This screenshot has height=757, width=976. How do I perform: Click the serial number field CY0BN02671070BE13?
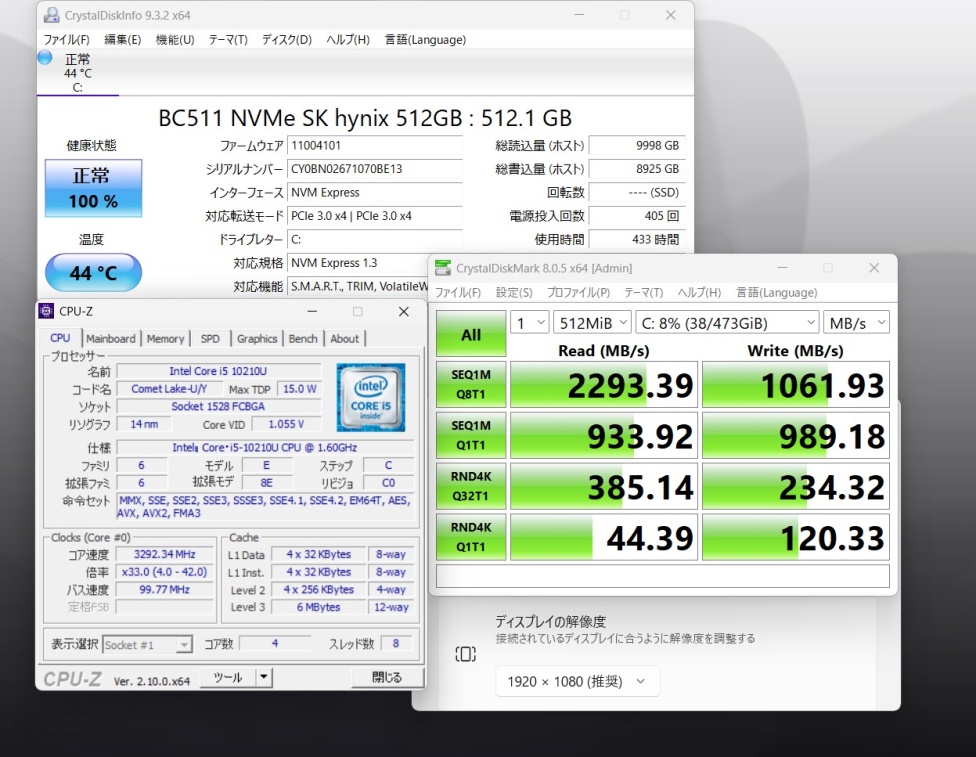(x=375, y=169)
